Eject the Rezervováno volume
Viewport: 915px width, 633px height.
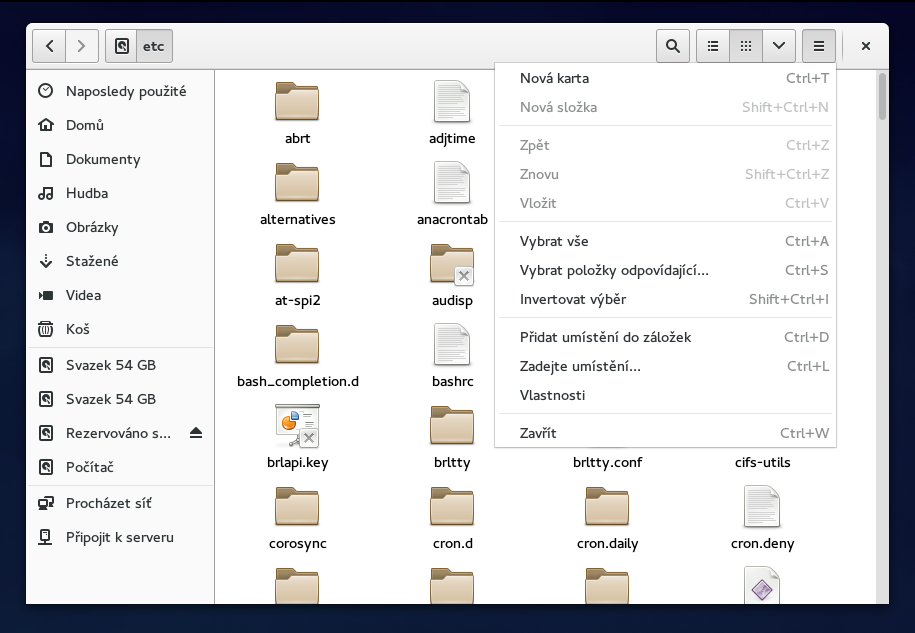point(198,433)
